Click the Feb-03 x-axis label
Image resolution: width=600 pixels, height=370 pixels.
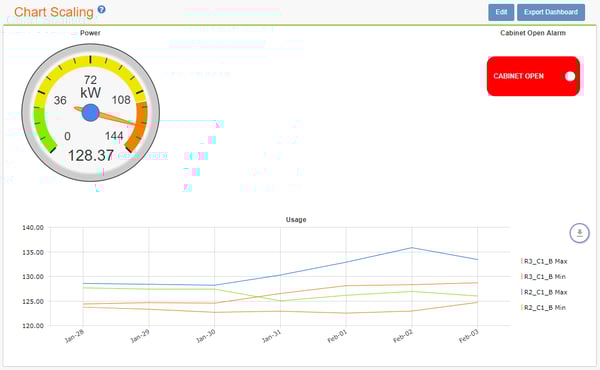pyautogui.click(x=469, y=336)
